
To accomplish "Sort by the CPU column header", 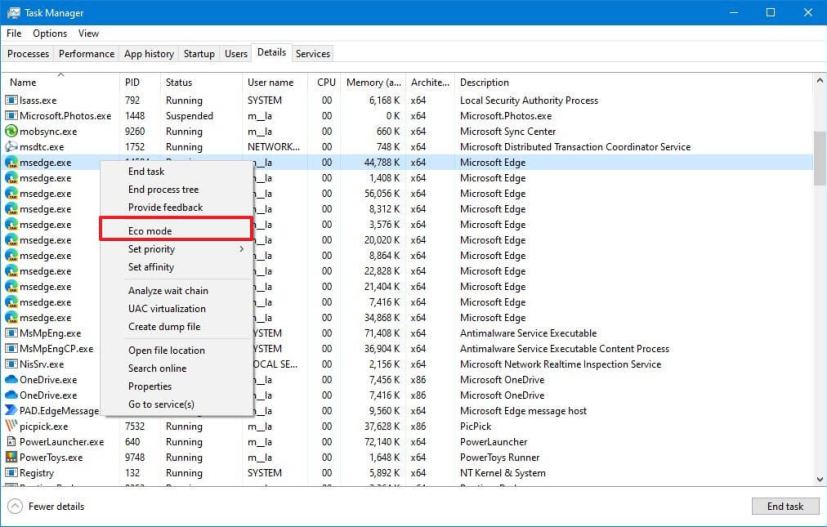I will coord(325,82).
